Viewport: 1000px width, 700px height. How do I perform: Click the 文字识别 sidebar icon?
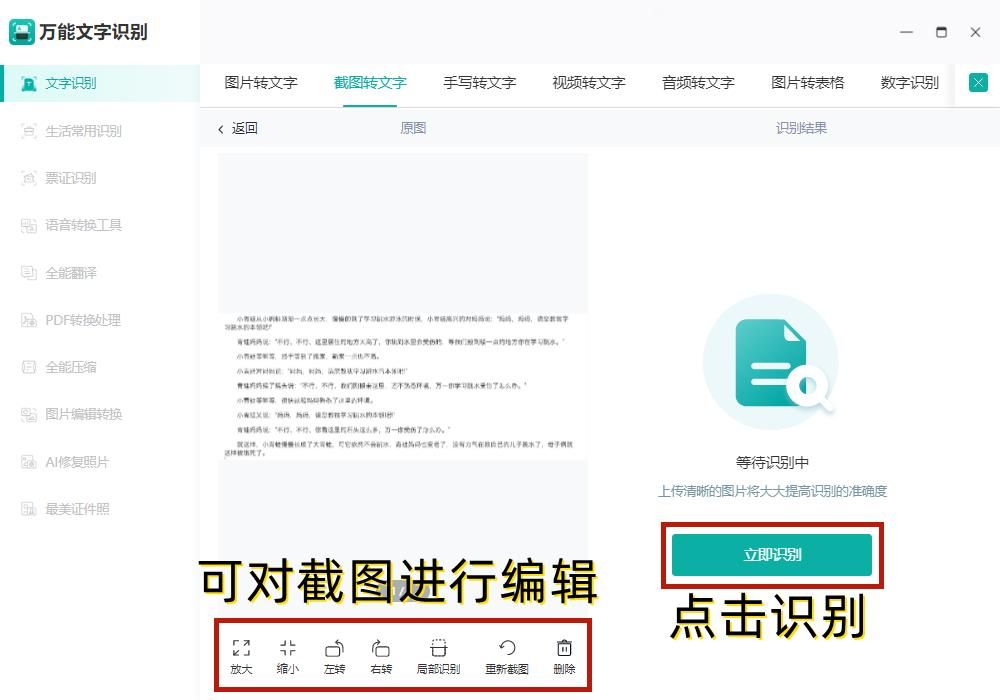pos(29,84)
